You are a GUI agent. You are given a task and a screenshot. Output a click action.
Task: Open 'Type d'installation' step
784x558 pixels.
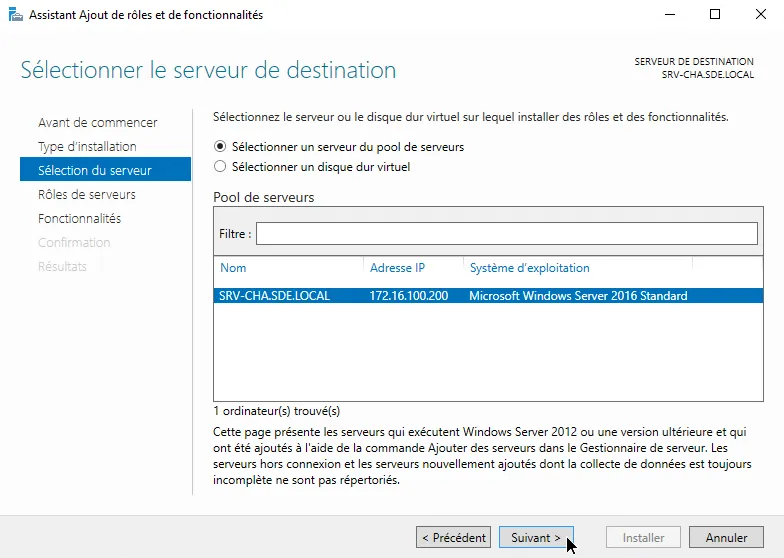point(87,146)
